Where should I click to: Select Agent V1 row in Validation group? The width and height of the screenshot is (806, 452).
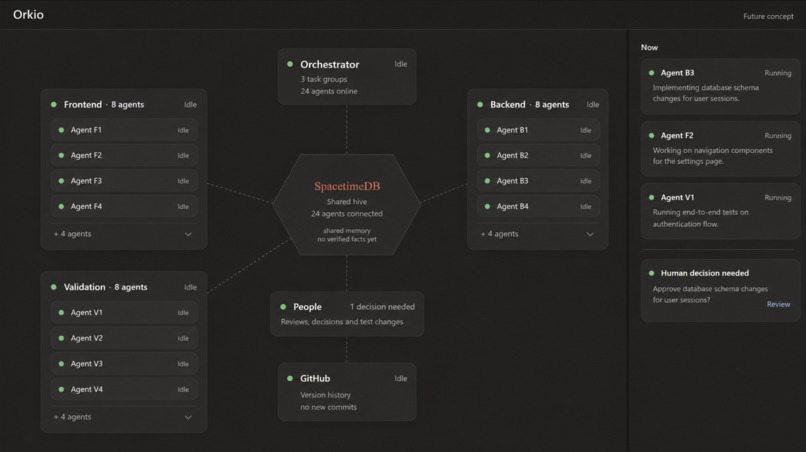tap(124, 313)
